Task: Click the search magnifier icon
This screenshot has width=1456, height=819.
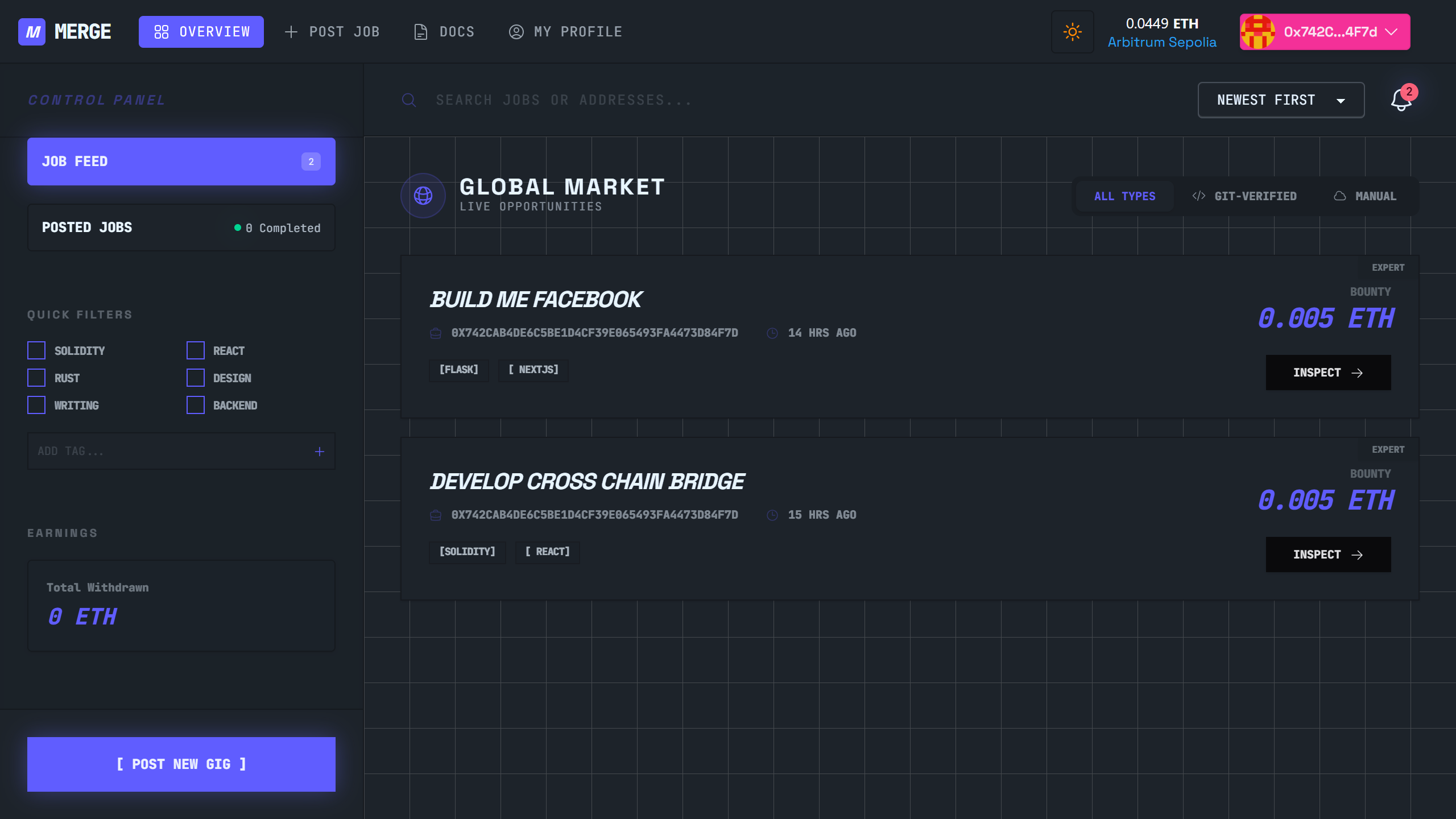Action: pos(409,100)
